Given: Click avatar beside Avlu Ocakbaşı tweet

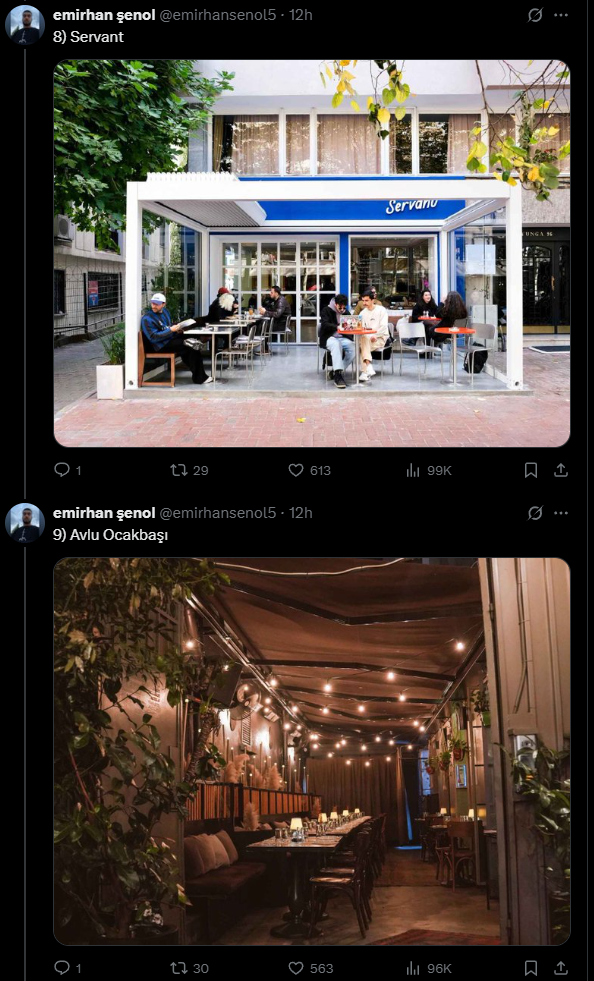Looking at the screenshot, I should (25, 522).
